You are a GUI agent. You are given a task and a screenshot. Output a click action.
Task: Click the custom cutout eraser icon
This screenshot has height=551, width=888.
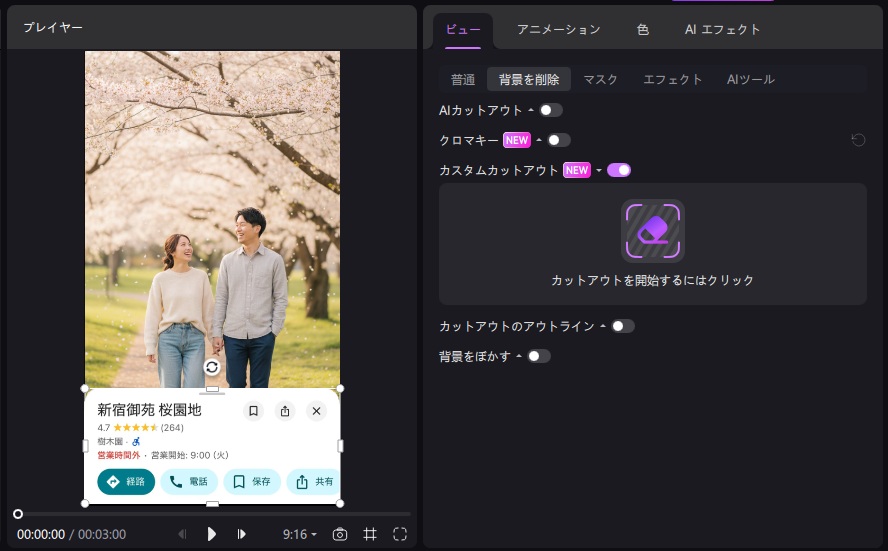(653, 230)
